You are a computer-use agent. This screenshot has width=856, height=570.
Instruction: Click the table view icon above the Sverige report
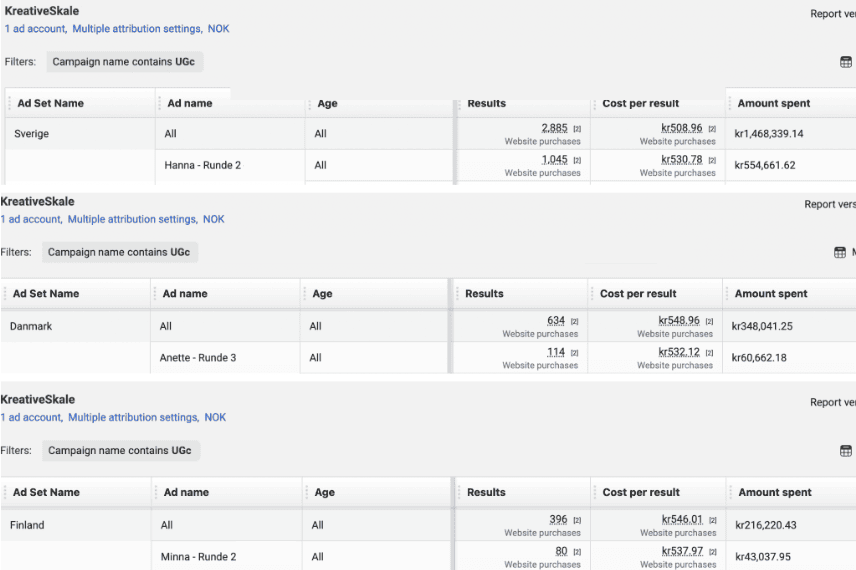(846, 62)
